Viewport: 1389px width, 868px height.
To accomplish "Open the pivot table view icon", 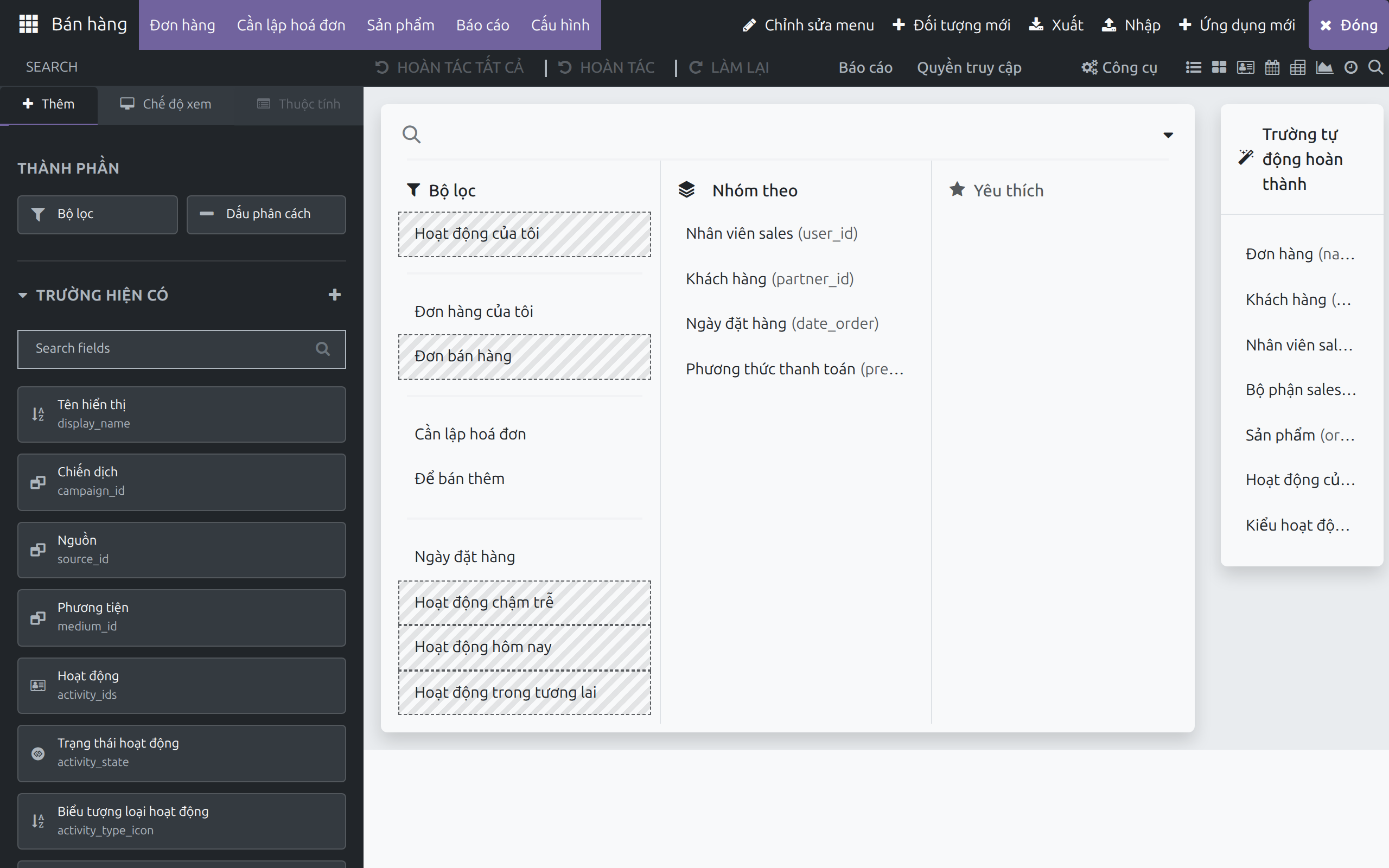I will tap(1298, 67).
